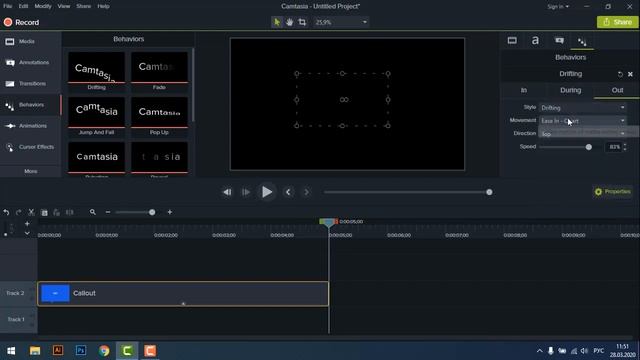Toggle the Properties panel button
This screenshot has height=360, width=640.
[x=613, y=192]
